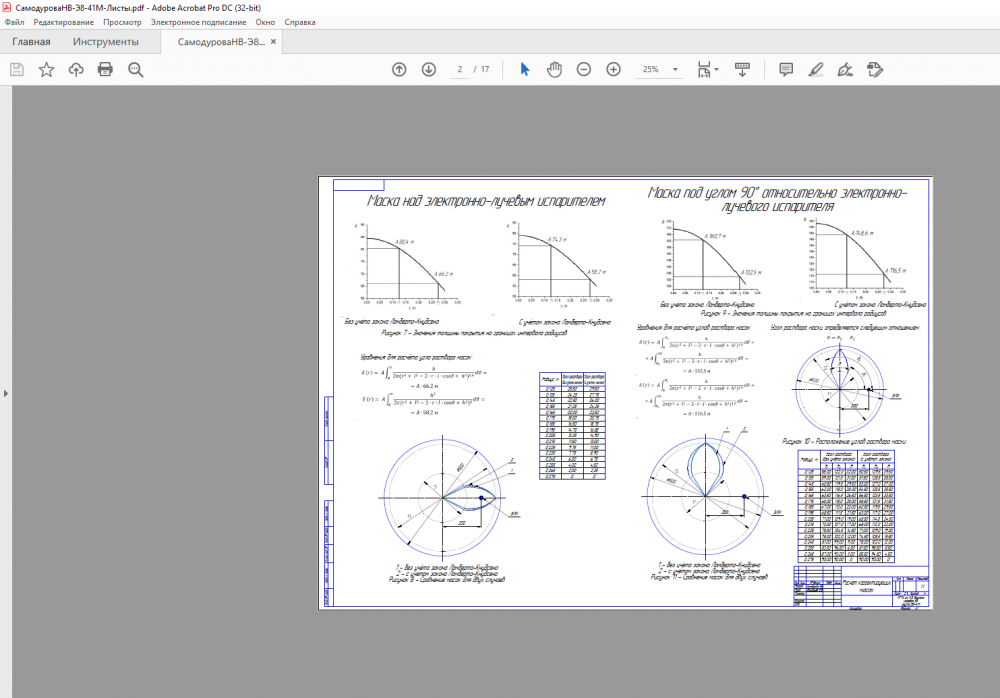This screenshot has width=1000, height=698.
Task: Print the document
Action: tap(105, 69)
